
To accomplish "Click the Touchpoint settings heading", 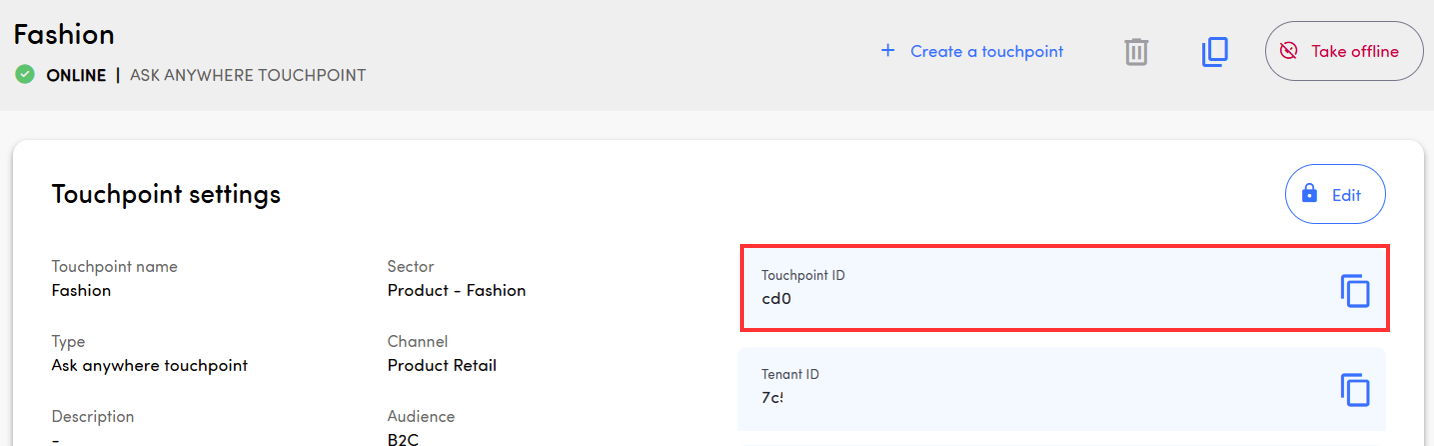I will [x=166, y=194].
